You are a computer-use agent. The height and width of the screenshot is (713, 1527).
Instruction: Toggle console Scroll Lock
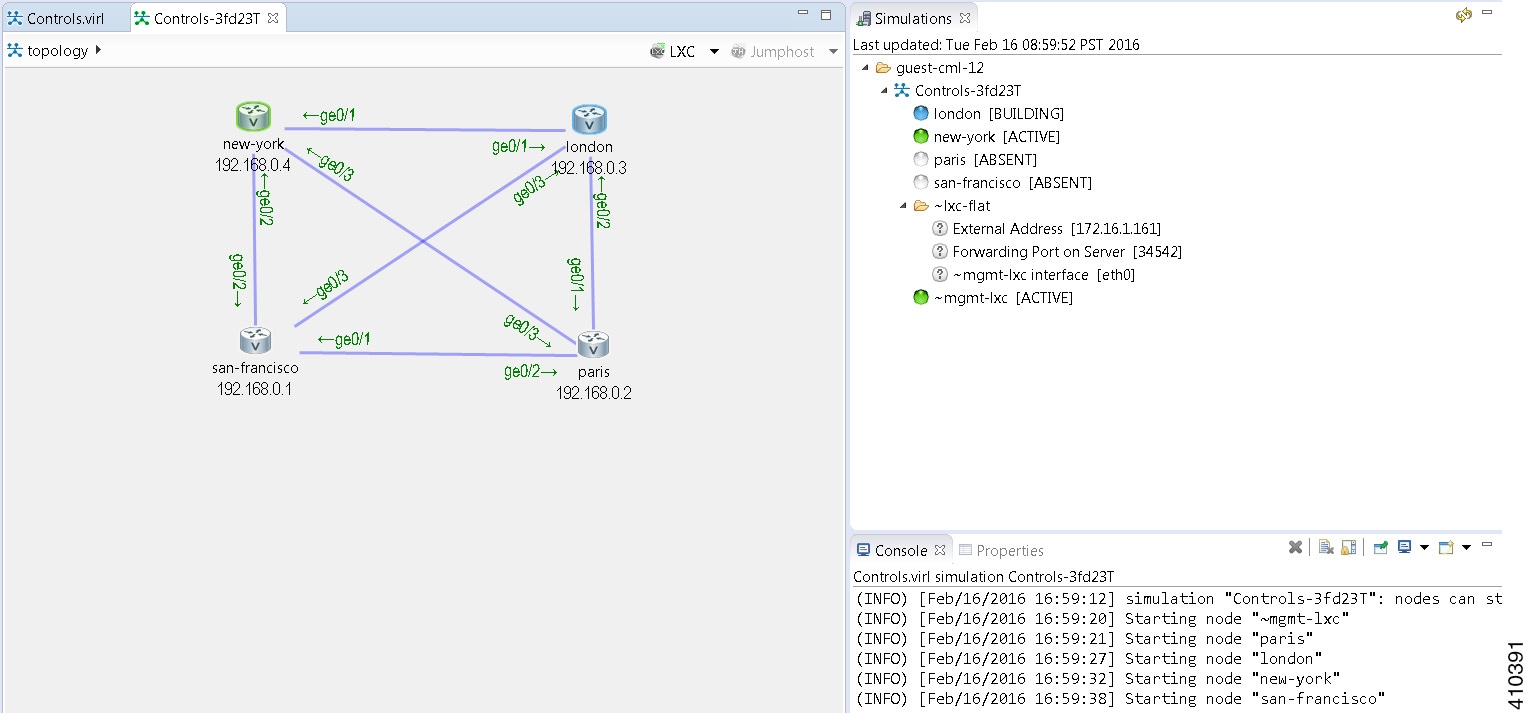point(1348,547)
